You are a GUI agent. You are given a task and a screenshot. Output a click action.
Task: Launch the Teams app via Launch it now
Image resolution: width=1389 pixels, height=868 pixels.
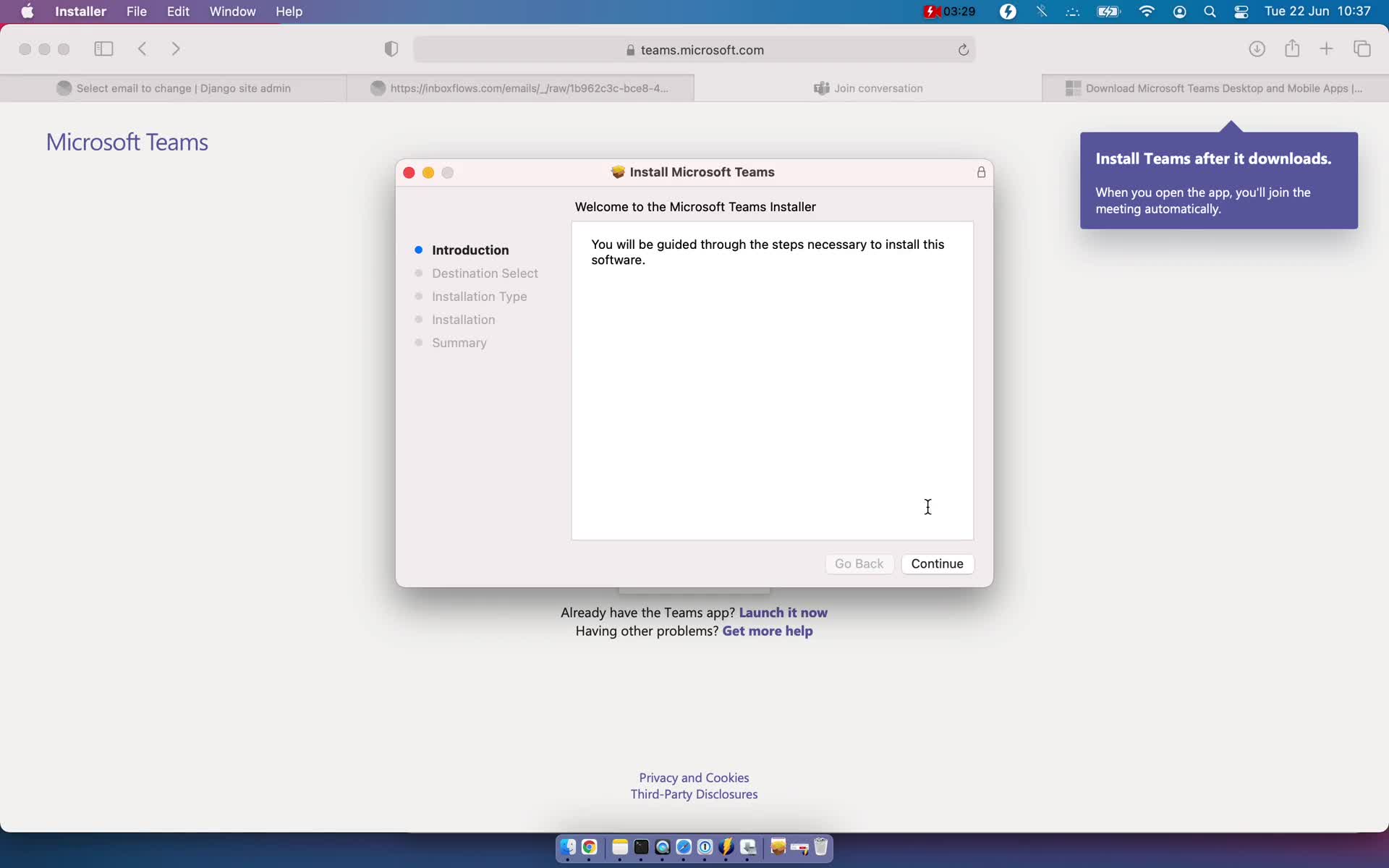[x=783, y=611]
